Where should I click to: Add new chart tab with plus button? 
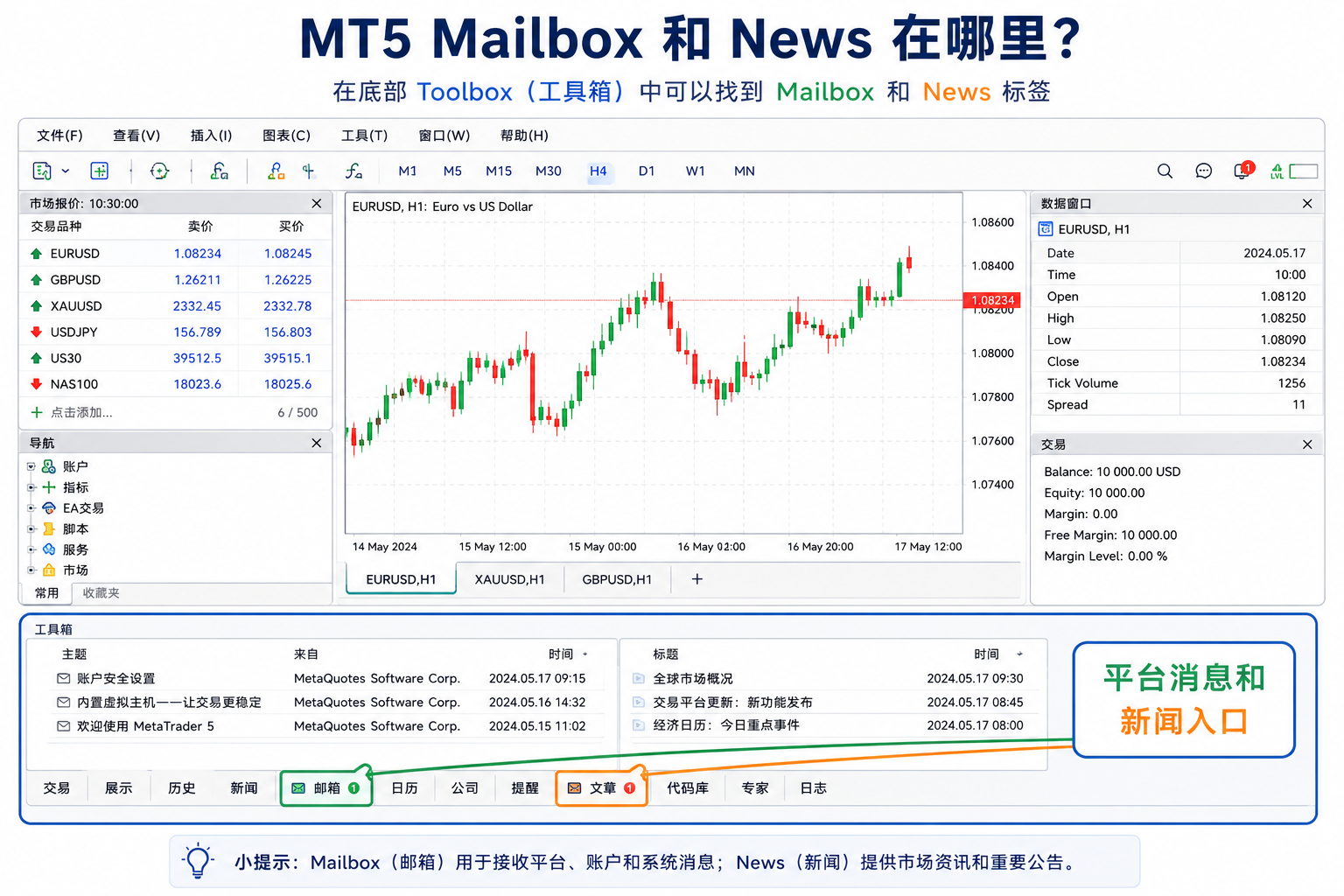[x=697, y=579]
